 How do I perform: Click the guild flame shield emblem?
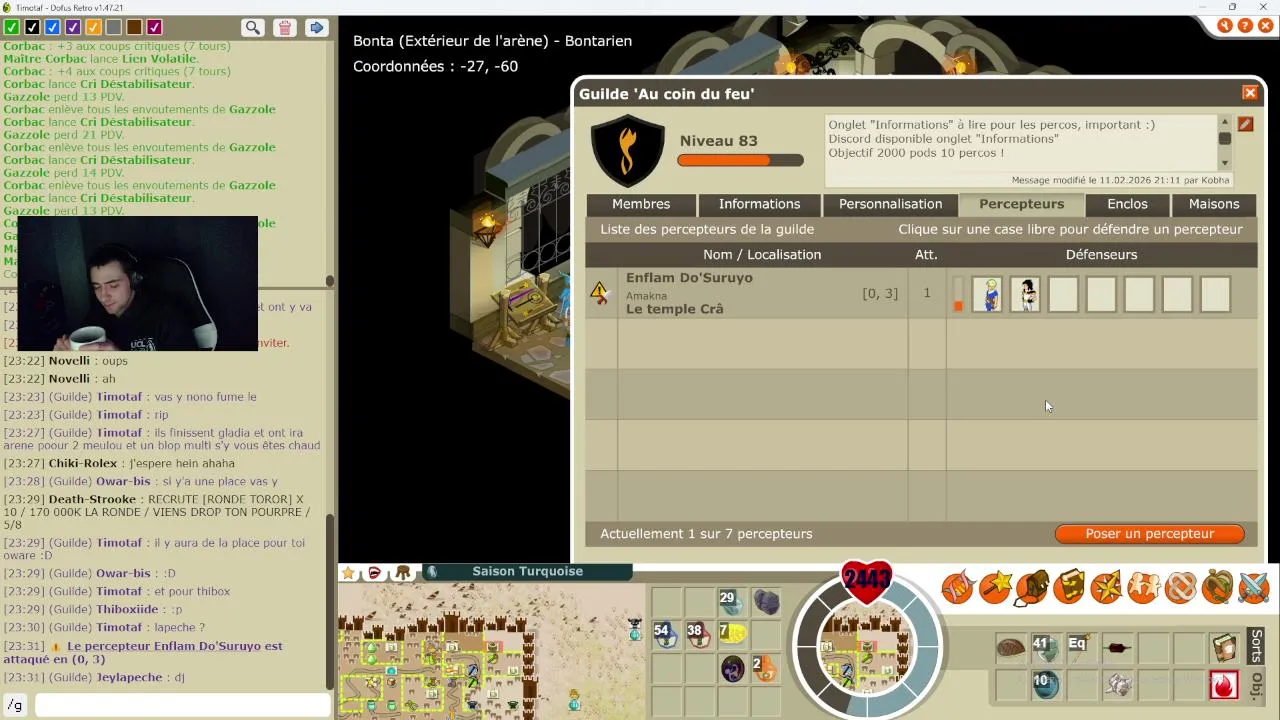628,150
